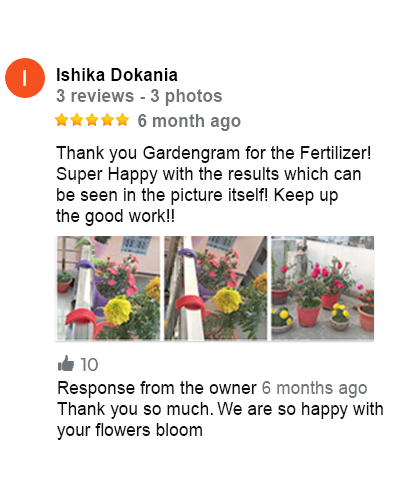This screenshot has height=500, width=400.
Task: Click the five-star rating icons
Action: pos(92,120)
